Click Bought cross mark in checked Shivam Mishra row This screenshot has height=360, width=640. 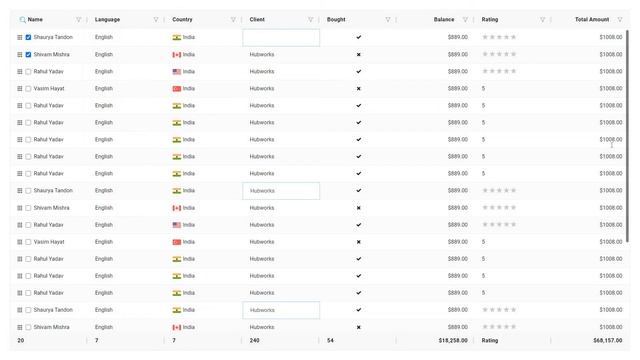tap(359, 54)
